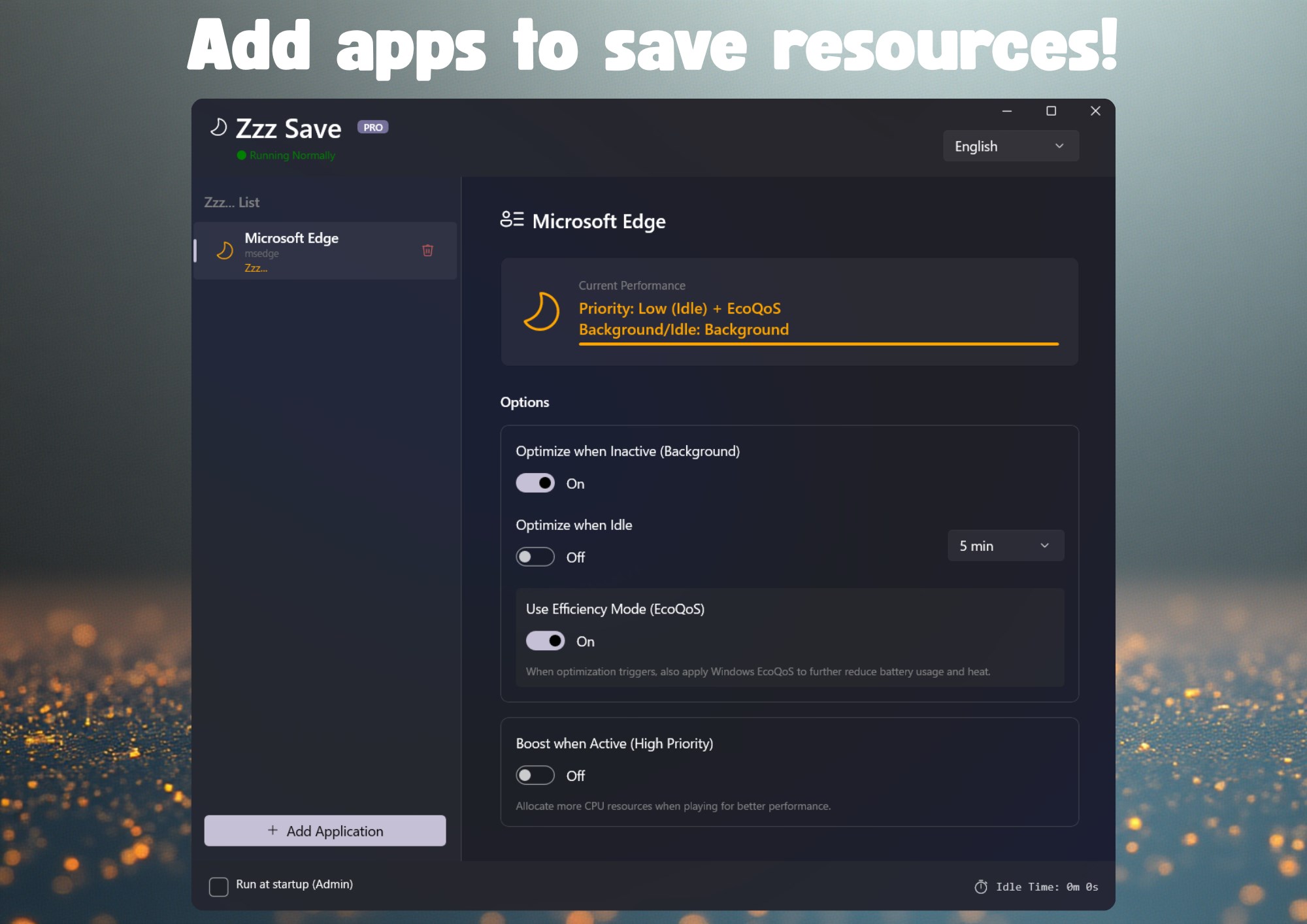The image size is (1307, 924).
Task: Click the moon icon in the Microsoft Edge row
Action: click(x=225, y=250)
